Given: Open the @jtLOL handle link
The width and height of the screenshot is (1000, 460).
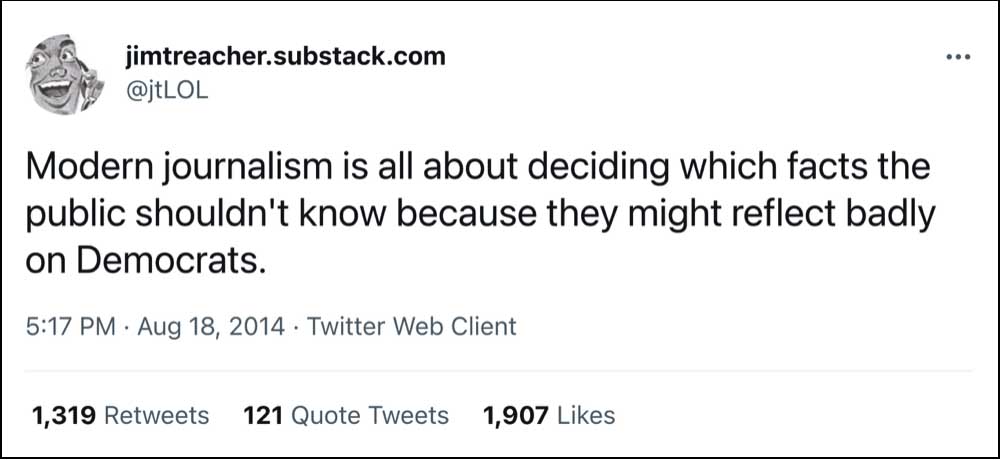Looking at the screenshot, I should tap(167, 91).
